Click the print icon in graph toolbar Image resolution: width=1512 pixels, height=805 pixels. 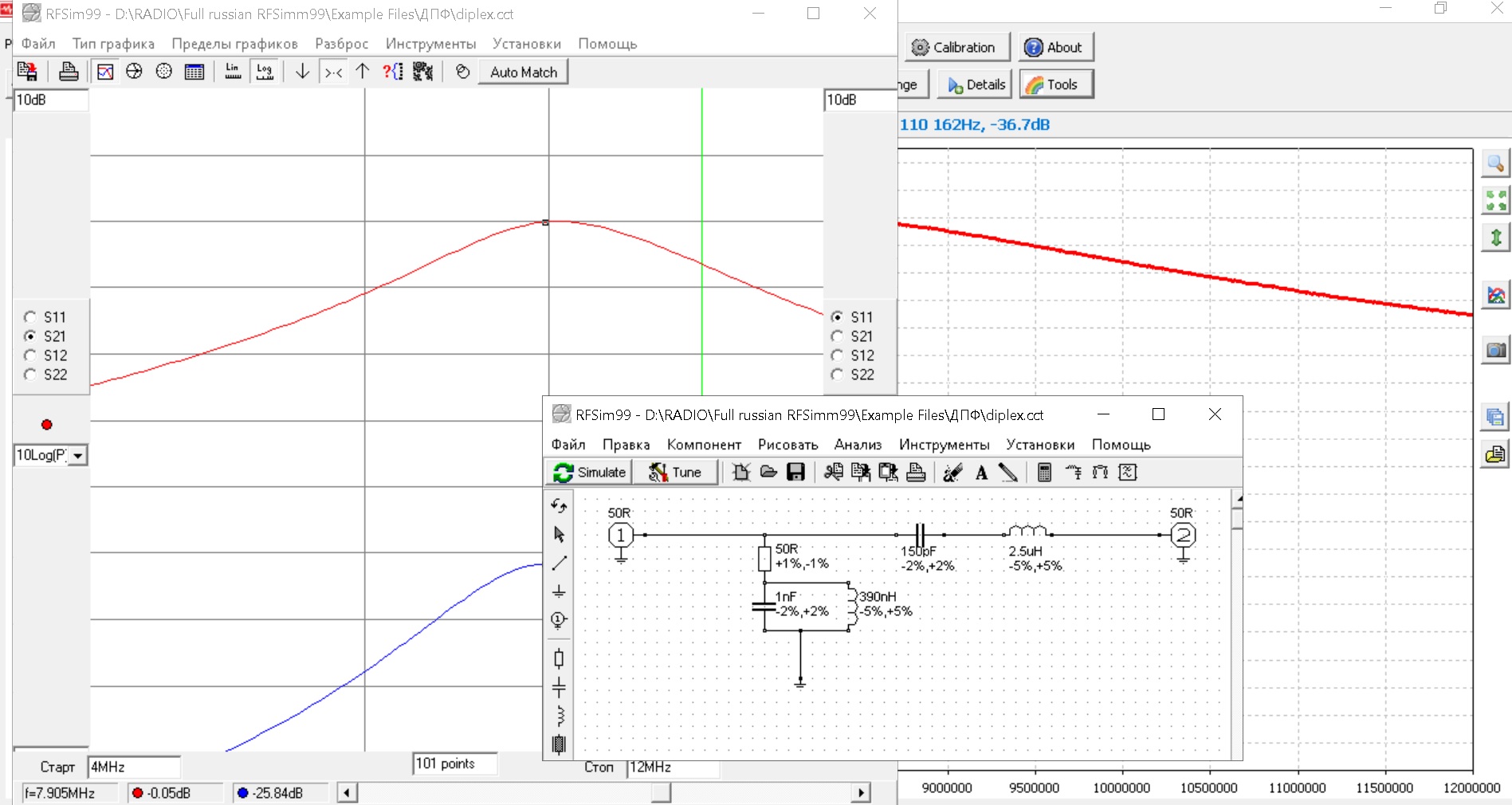tap(69, 72)
